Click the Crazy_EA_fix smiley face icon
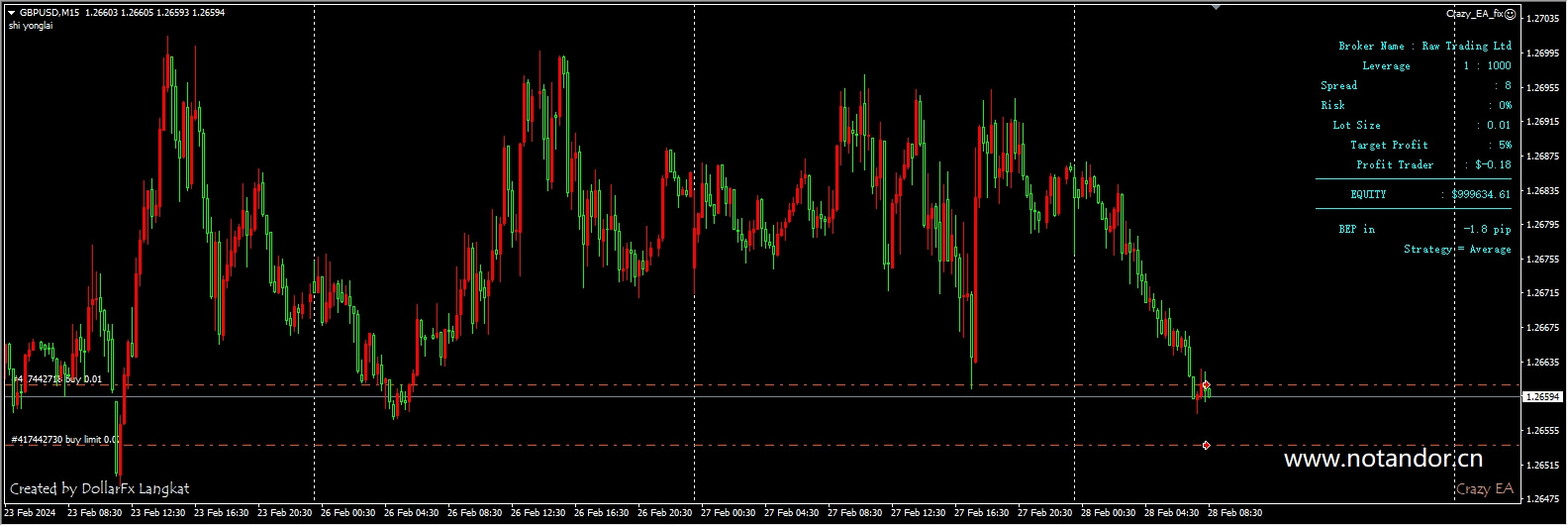 tap(1510, 14)
